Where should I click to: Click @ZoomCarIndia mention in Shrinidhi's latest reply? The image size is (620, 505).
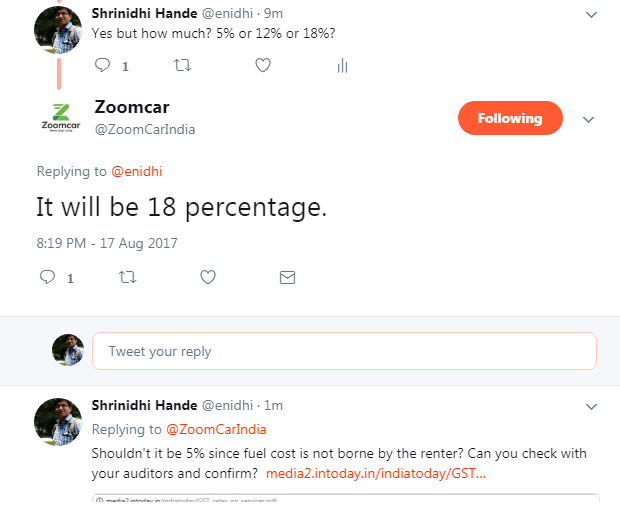tap(216, 429)
